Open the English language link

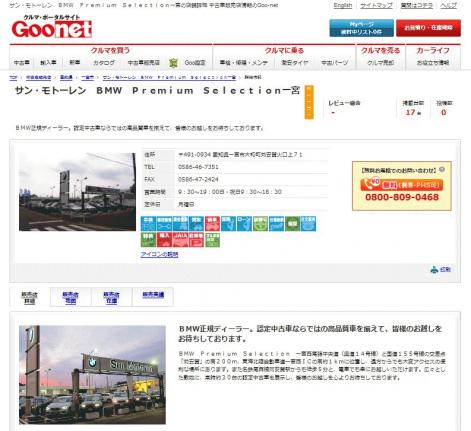343,5
